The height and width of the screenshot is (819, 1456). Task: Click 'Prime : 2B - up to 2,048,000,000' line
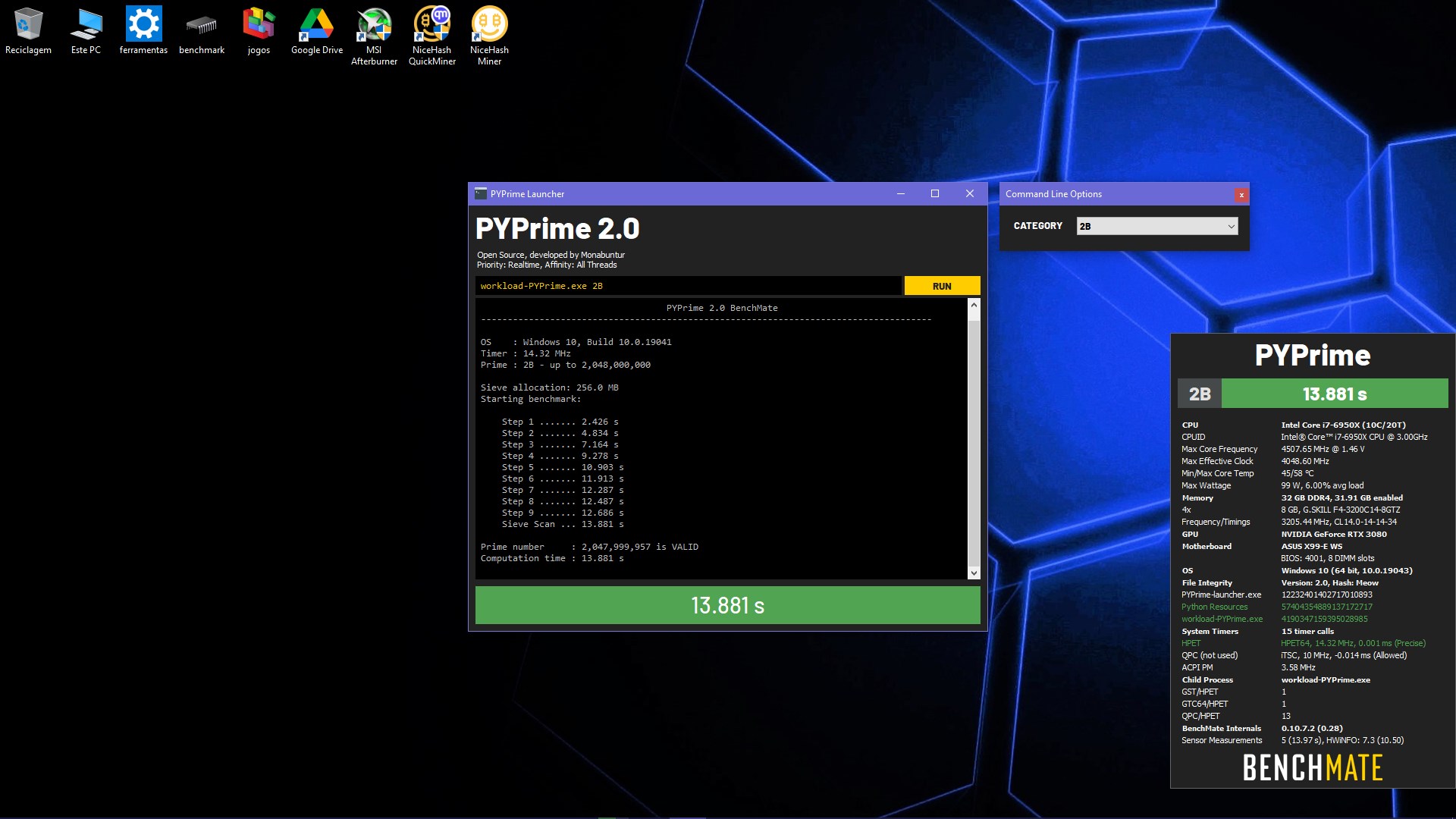click(x=566, y=365)
